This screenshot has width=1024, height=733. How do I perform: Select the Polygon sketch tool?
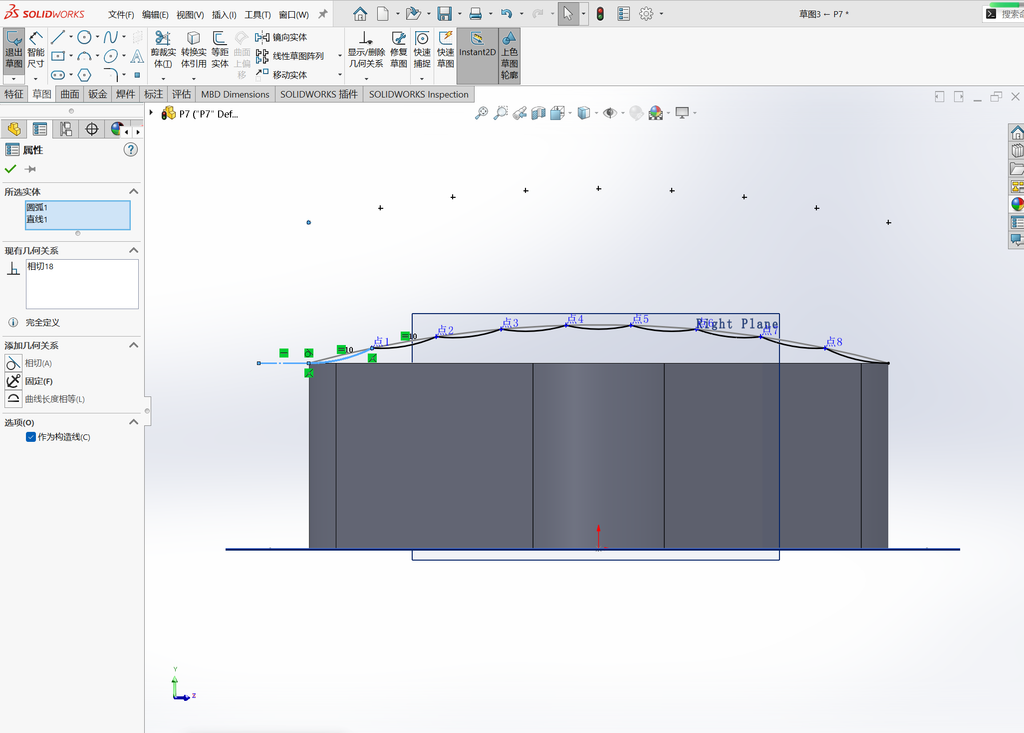pyautogui.click(x=84, y=74)
